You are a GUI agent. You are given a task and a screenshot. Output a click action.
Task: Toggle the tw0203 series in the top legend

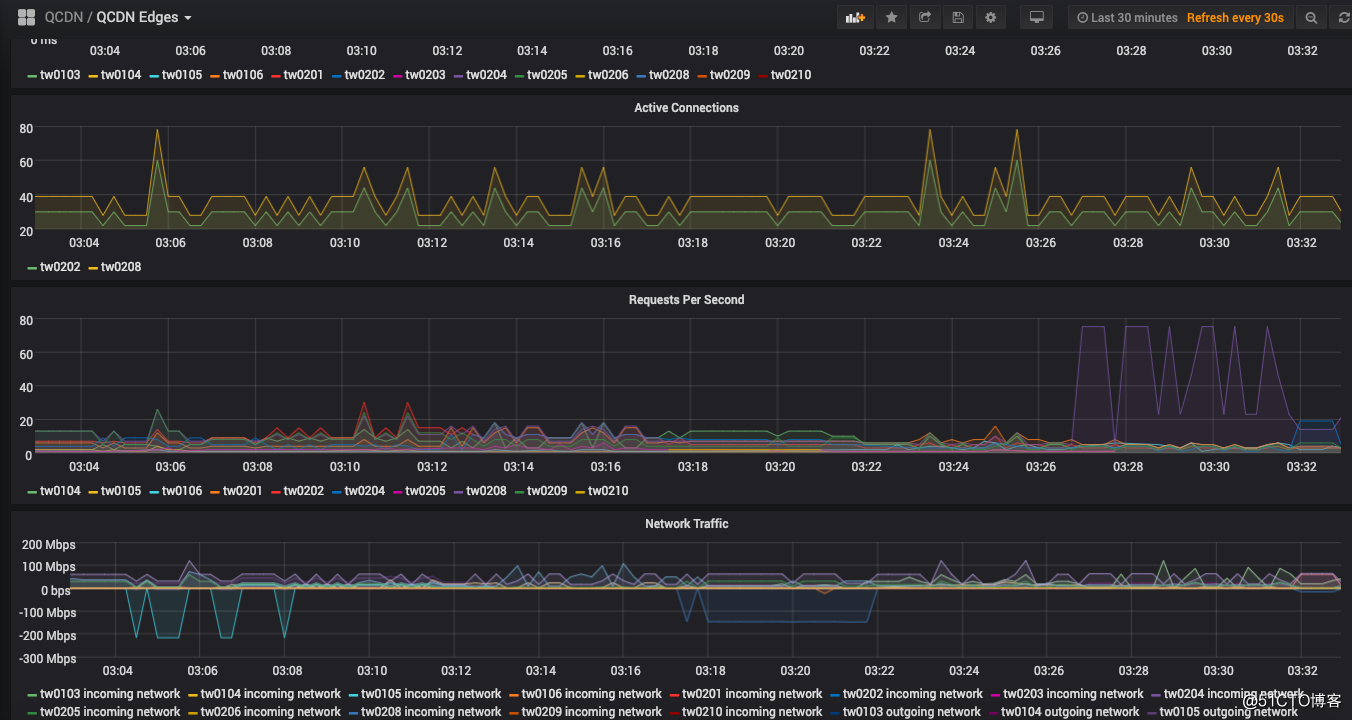[425, 75]
